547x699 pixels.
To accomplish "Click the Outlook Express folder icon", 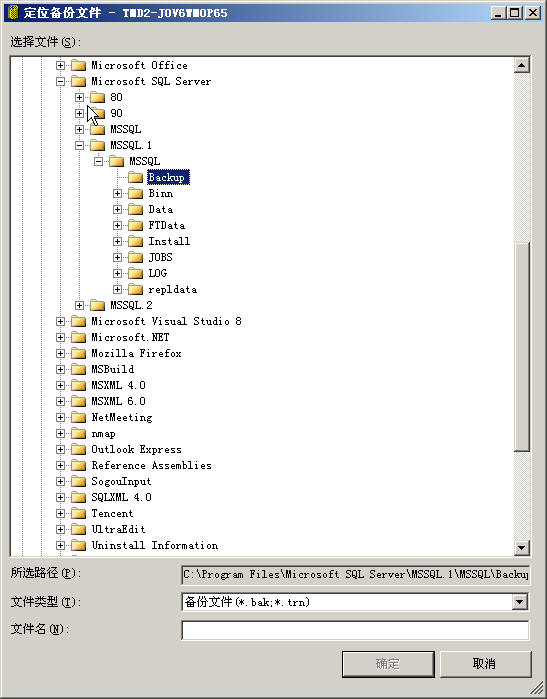I will [78, 449].
